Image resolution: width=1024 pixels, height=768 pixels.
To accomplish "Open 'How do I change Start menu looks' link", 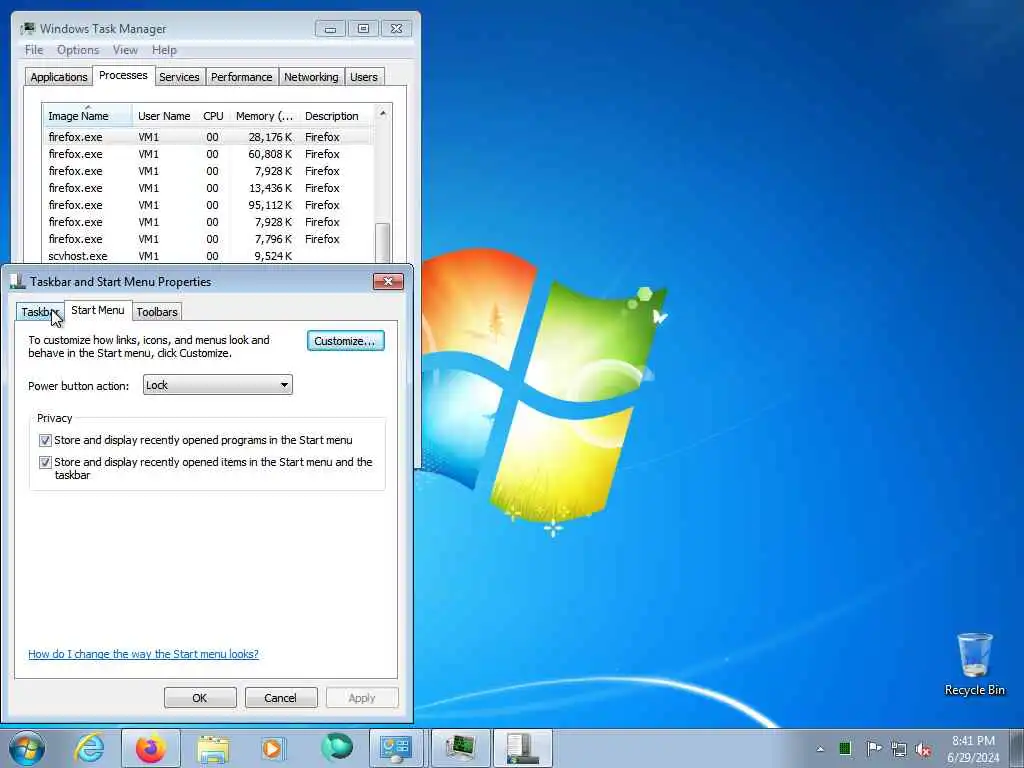I will point(143,654).
